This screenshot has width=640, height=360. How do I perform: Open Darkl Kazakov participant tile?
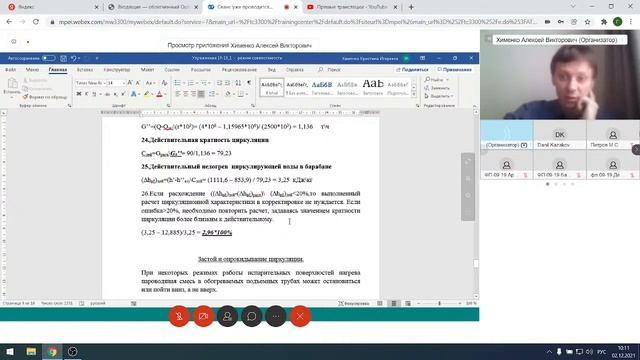[560, 136]
